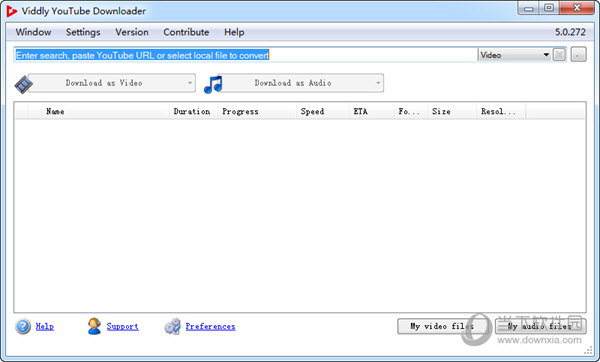Open the Settings menu
The image size is (600, 362).
tap(83, 32)
